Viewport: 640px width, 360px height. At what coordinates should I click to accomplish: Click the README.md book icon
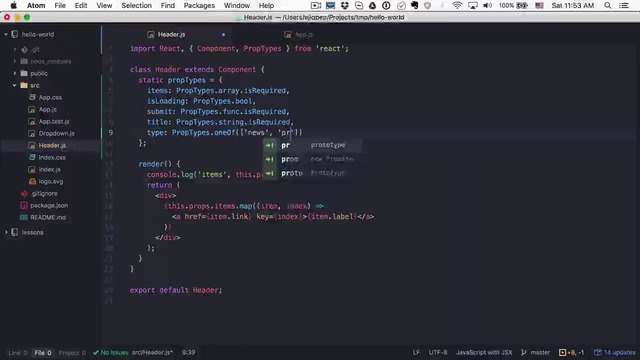(x=24, y=217)
